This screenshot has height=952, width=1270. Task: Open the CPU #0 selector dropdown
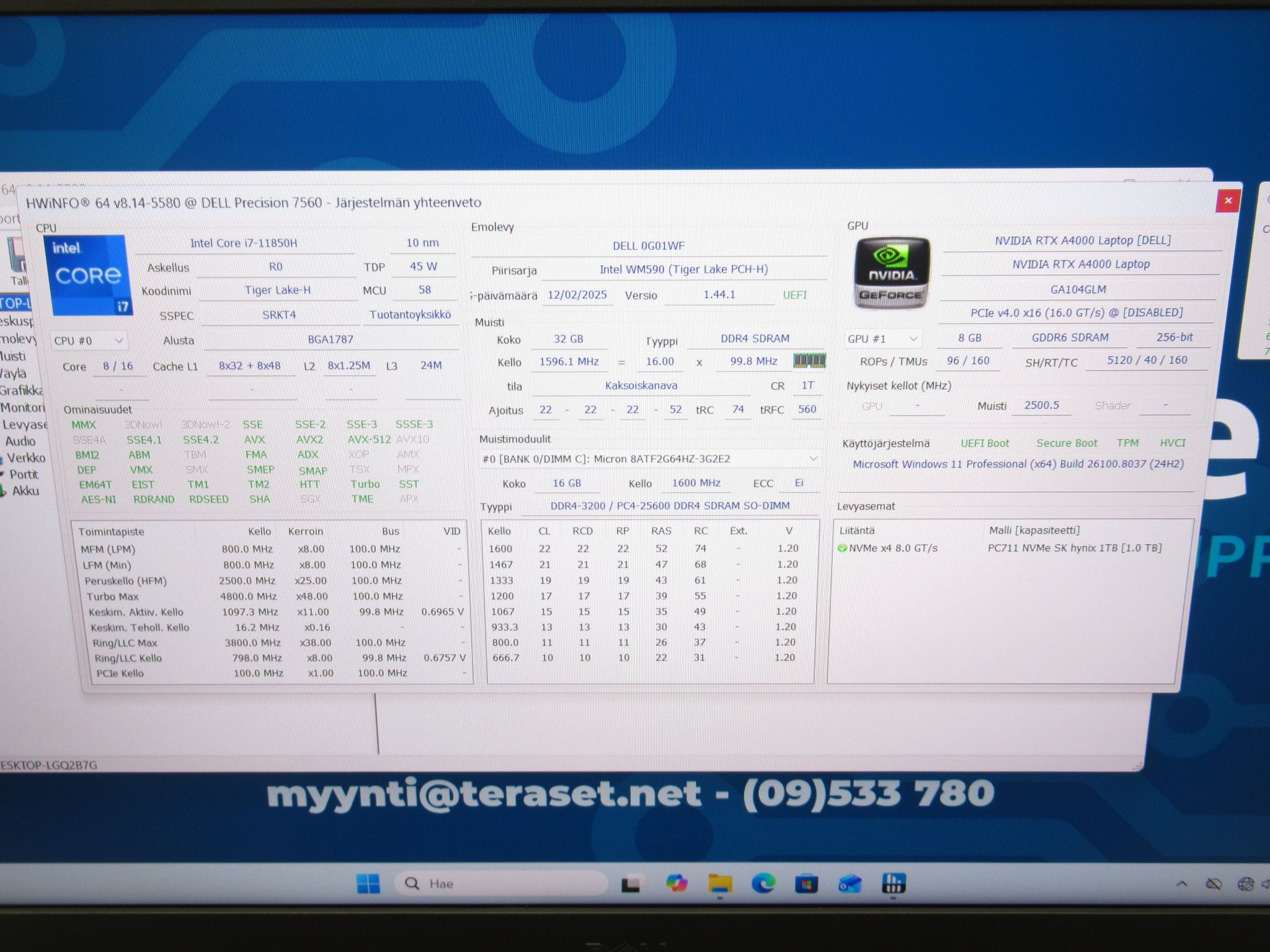pos(89,340)
